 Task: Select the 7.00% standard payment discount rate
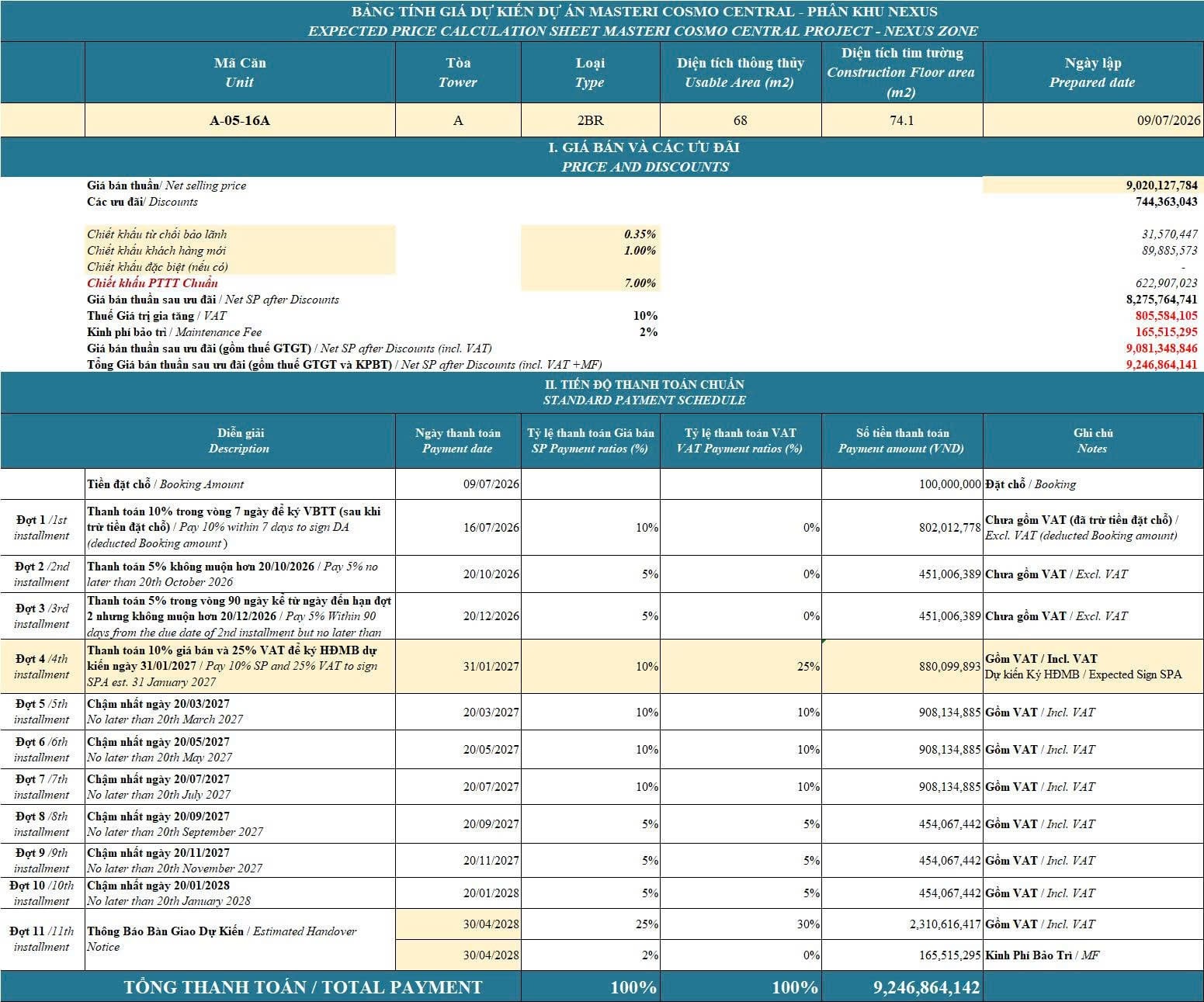pyautogui.click(x=640, y=283)
